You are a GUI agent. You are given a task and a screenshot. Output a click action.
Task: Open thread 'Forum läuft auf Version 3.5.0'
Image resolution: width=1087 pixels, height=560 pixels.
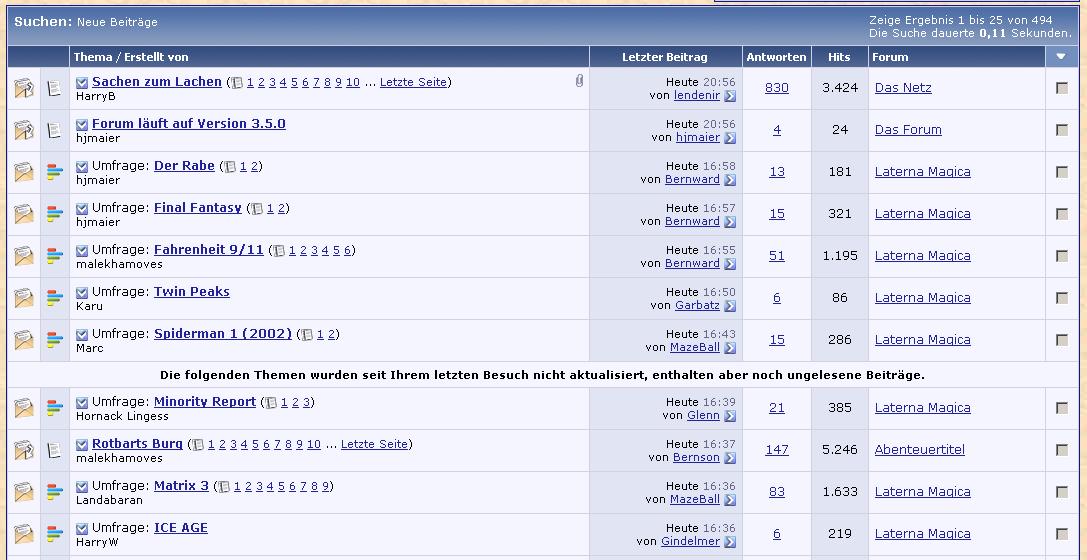point(188,124)
